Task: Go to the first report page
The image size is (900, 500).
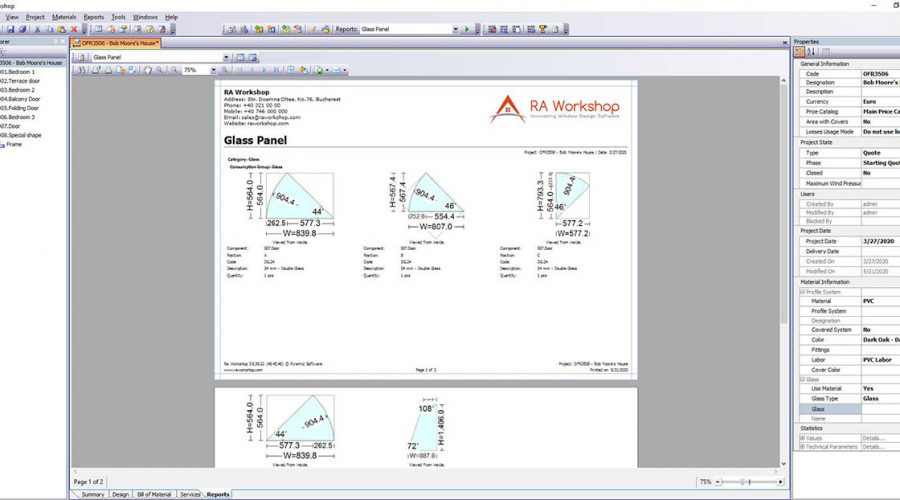Action: [238, 70]
